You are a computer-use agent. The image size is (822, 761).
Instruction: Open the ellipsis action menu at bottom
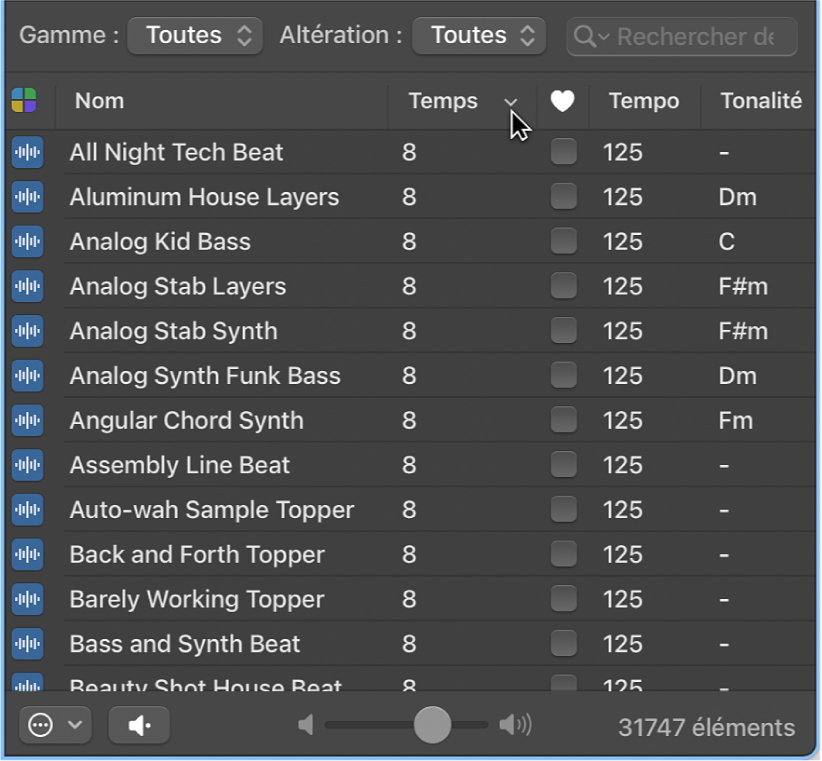[x=54, y=726]
